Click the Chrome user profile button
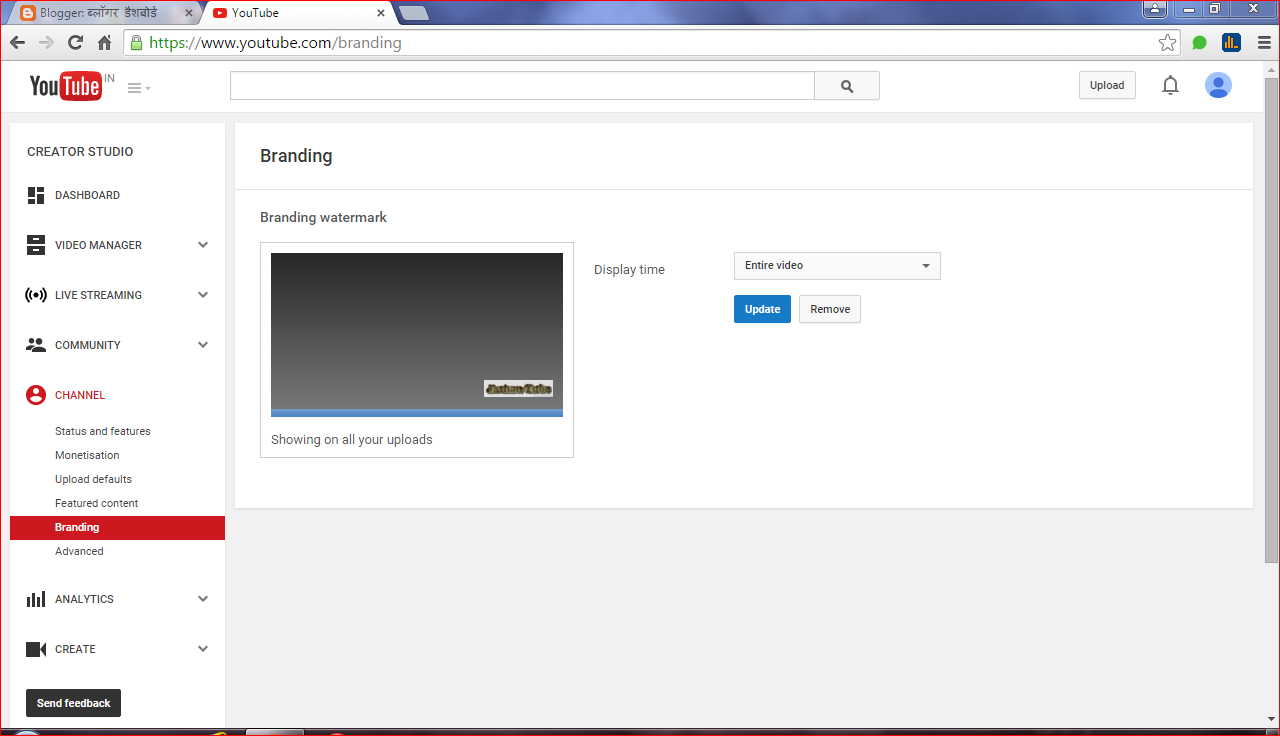This screenshot has width=1280, height=736. tap(1155, 8)
